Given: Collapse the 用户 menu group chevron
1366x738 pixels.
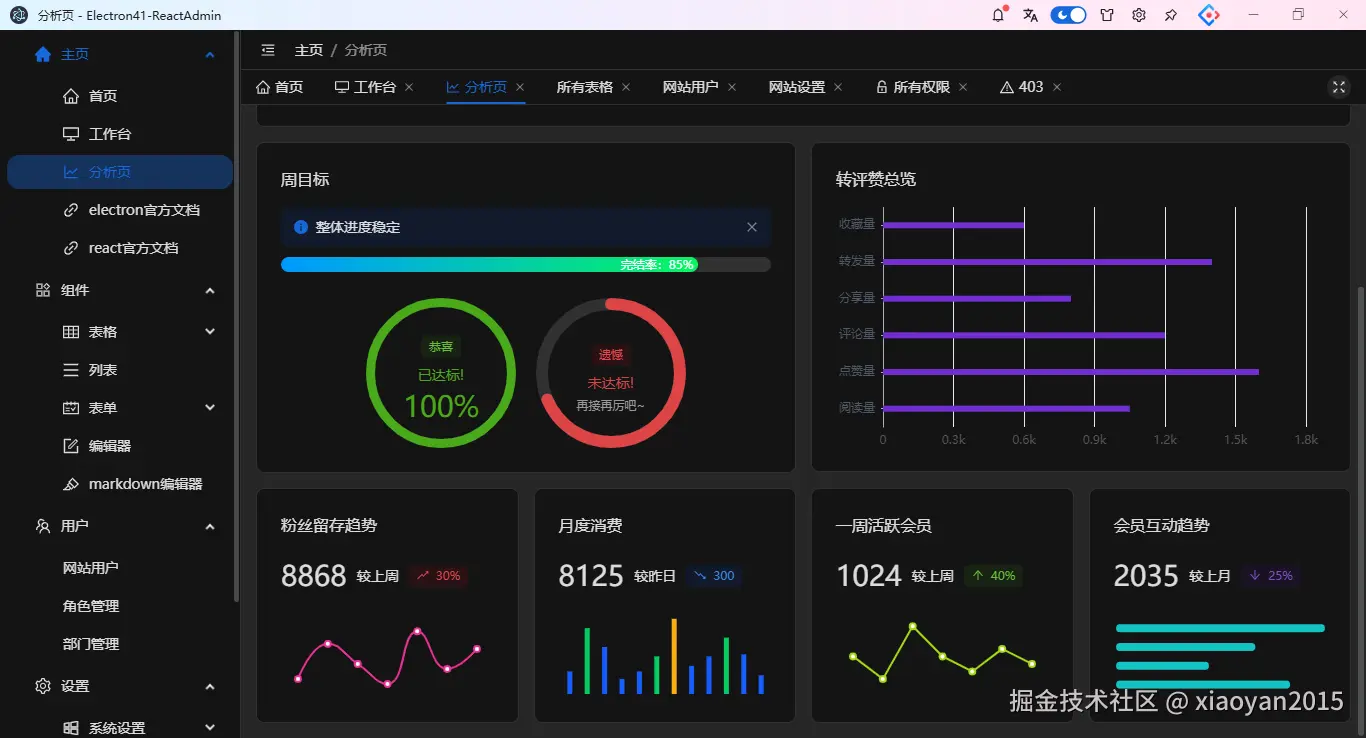Looking at the screenshot, I should pos(210,526).
